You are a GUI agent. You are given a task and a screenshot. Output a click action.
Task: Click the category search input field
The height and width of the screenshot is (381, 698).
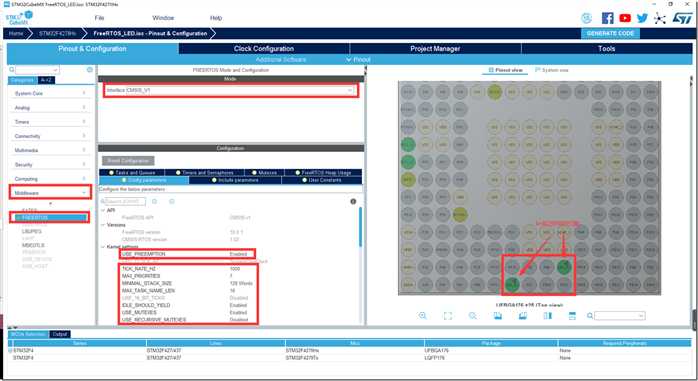(x=37, y=70)
